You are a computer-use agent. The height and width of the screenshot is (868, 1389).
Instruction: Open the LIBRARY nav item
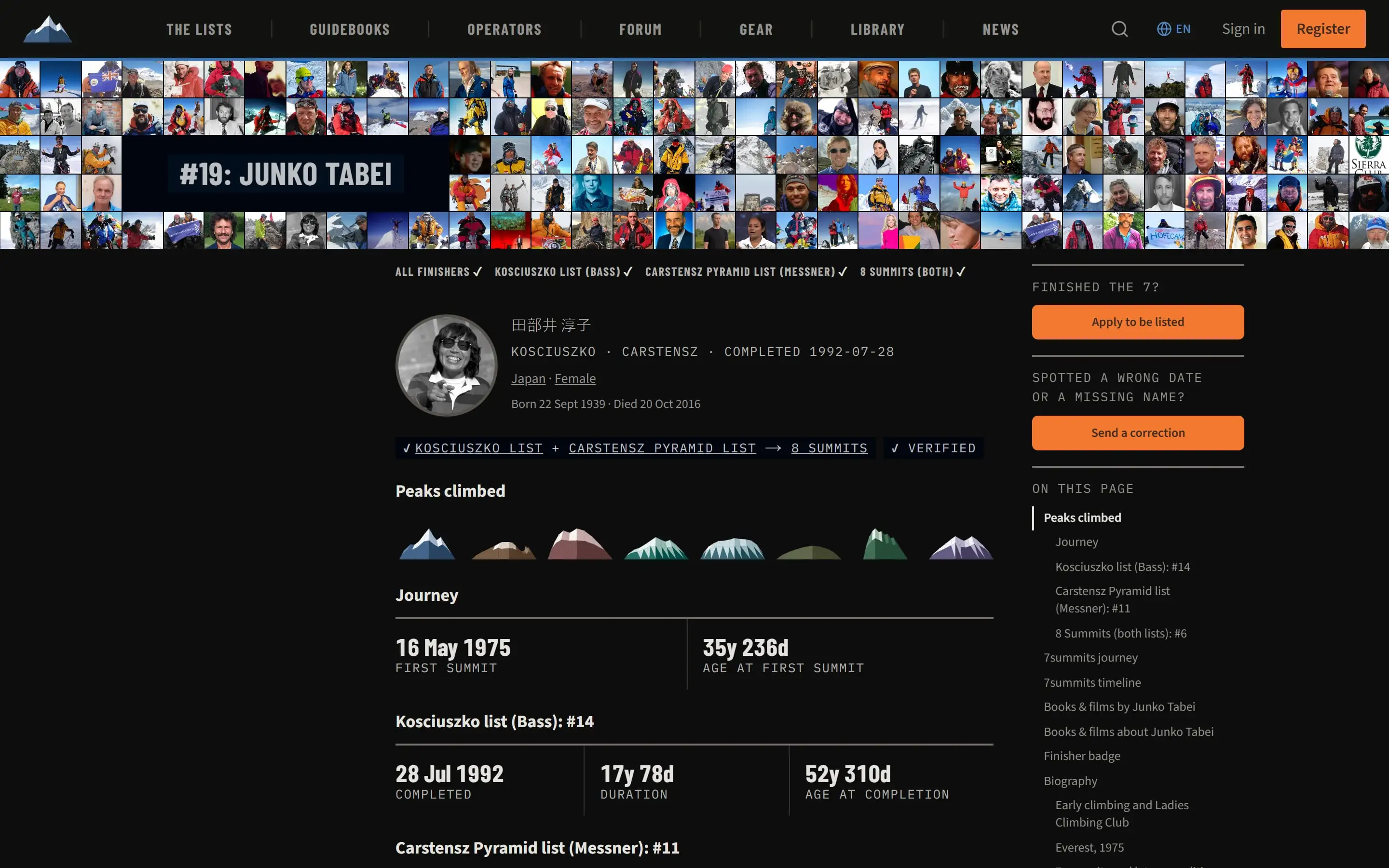[x=877, y=29]
